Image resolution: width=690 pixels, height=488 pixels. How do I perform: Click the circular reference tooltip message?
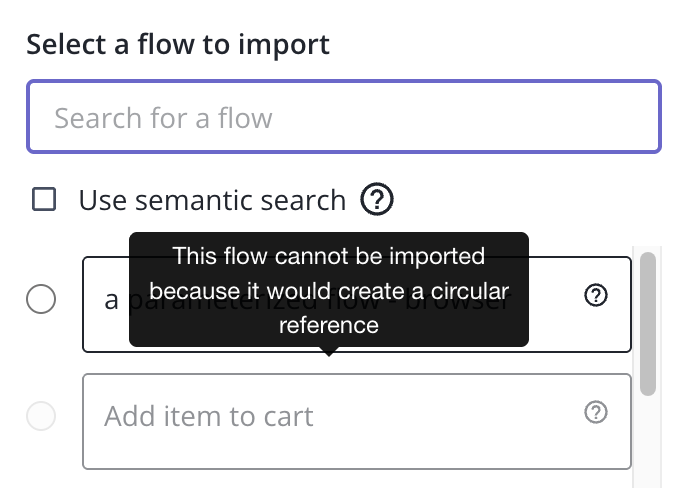(x=329, y=291)
